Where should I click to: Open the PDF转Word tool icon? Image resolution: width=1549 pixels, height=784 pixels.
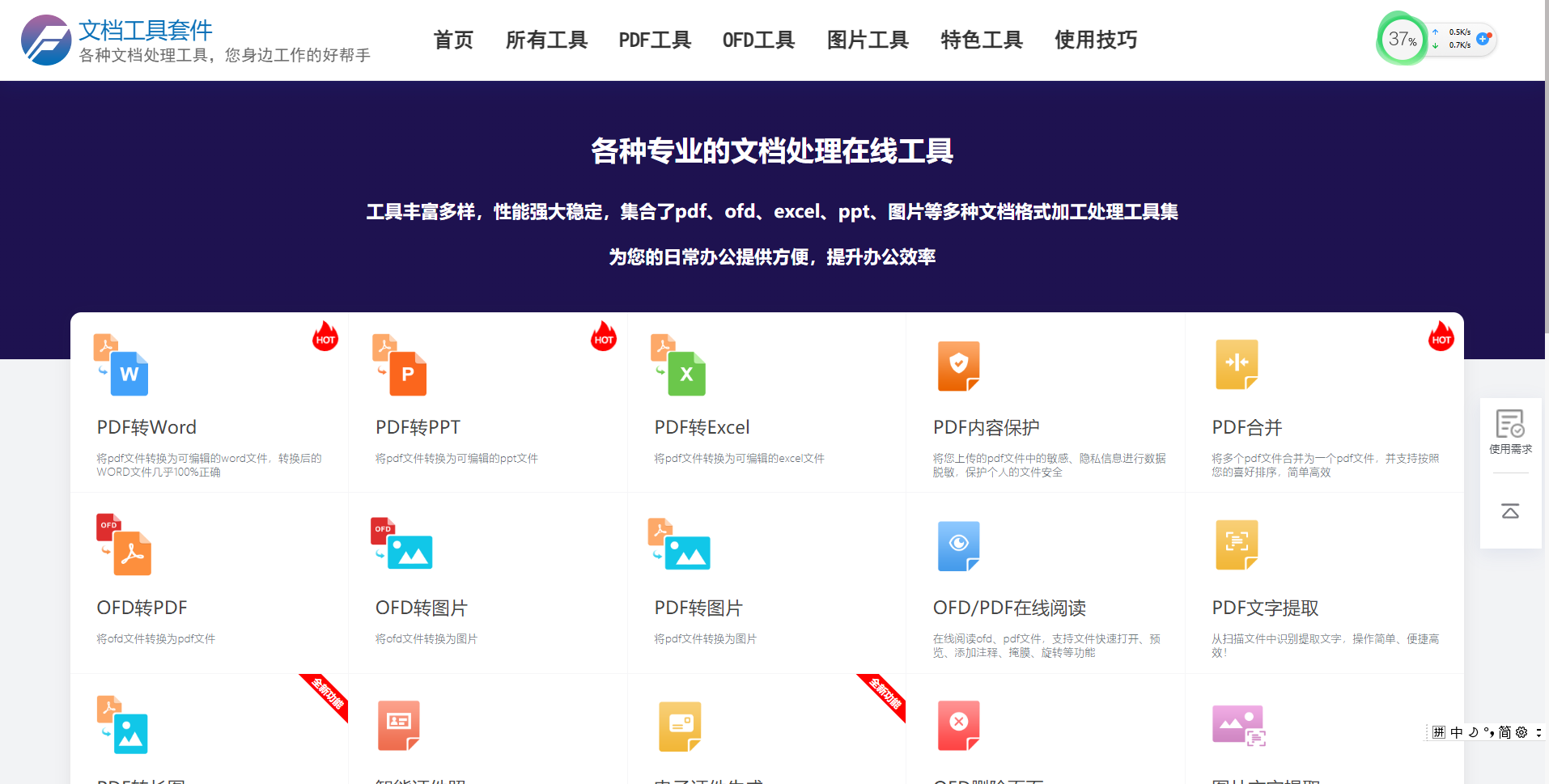[x=121, y=364]
